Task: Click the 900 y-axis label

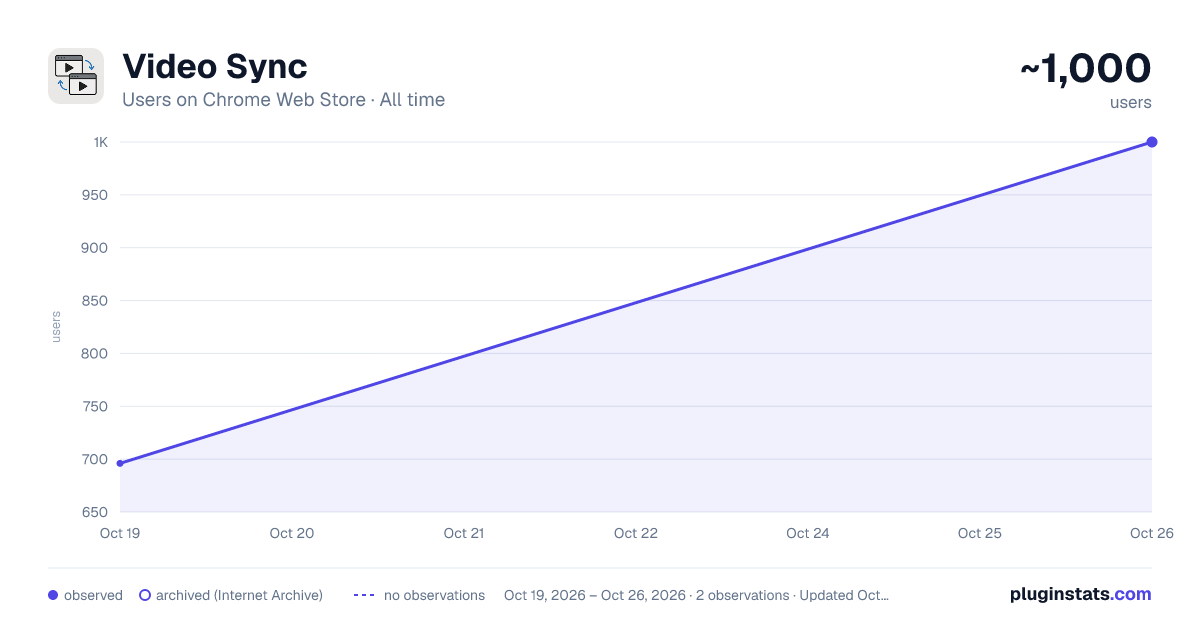Action: pyautogui.click(x=95, y=248)
